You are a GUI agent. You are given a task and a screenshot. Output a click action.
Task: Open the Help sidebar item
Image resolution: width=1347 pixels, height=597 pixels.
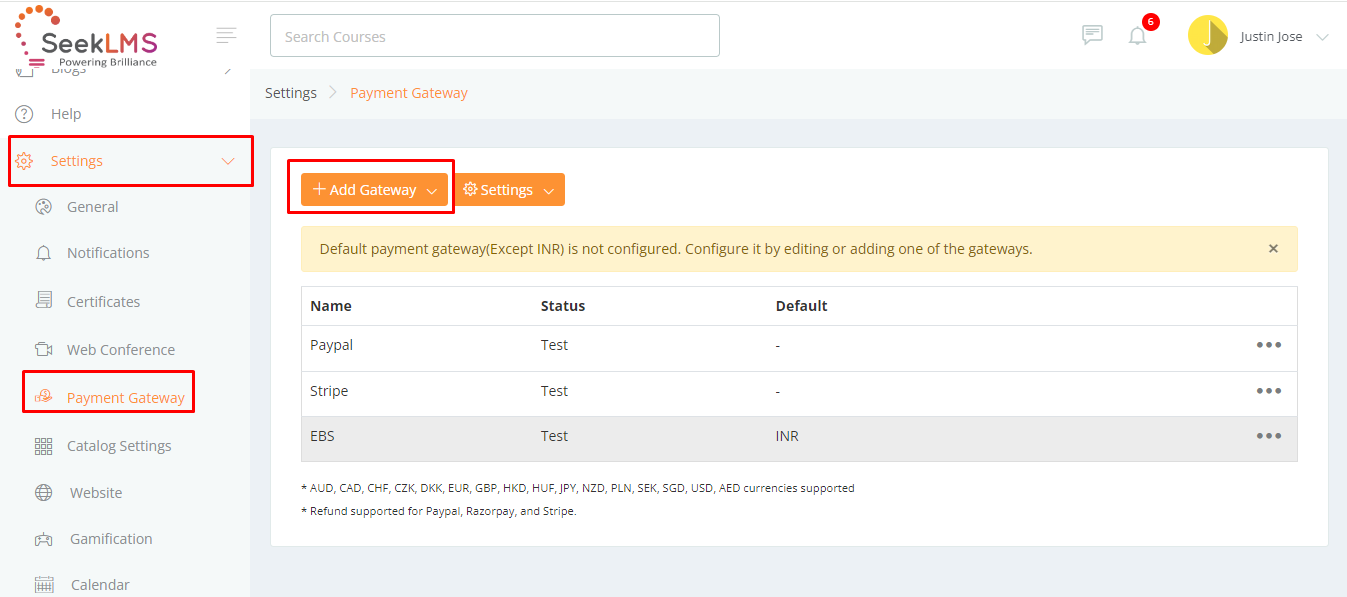66,114
